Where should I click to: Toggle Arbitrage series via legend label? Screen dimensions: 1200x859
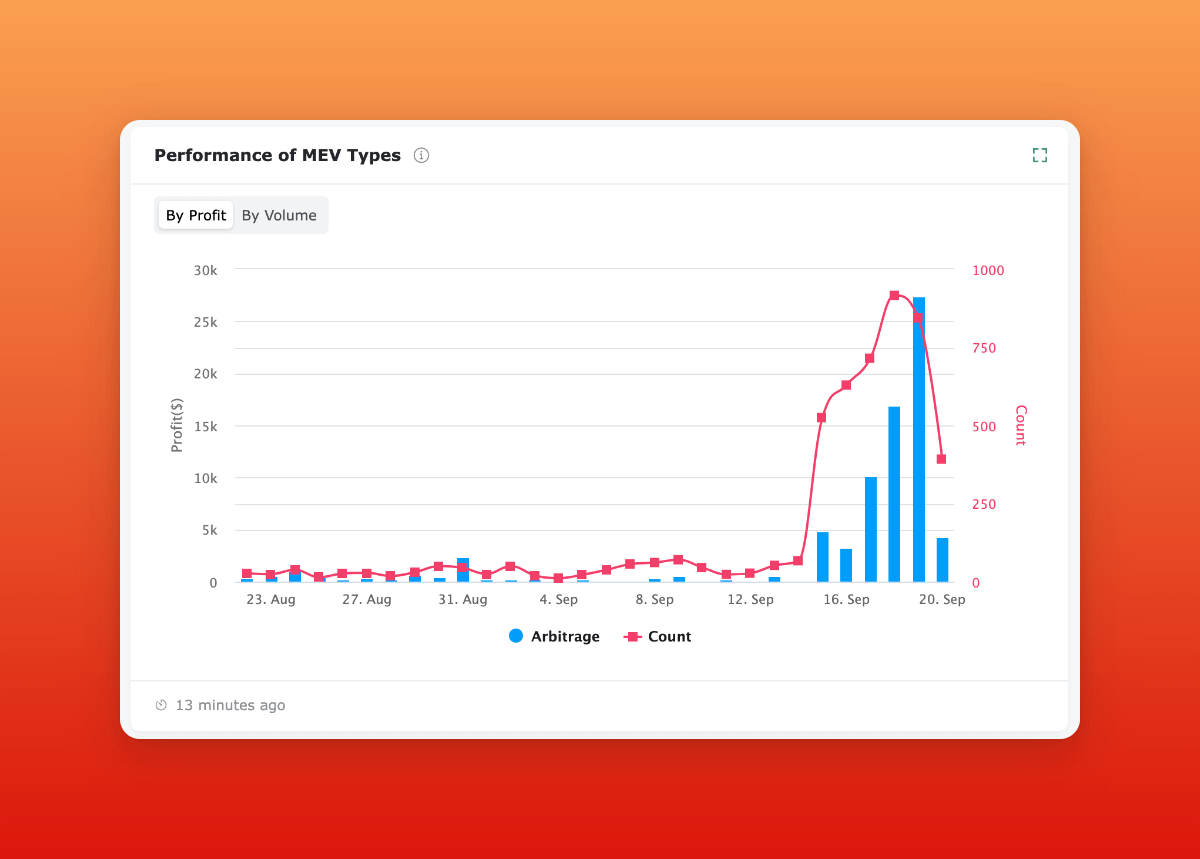click(x=565, y=636)
